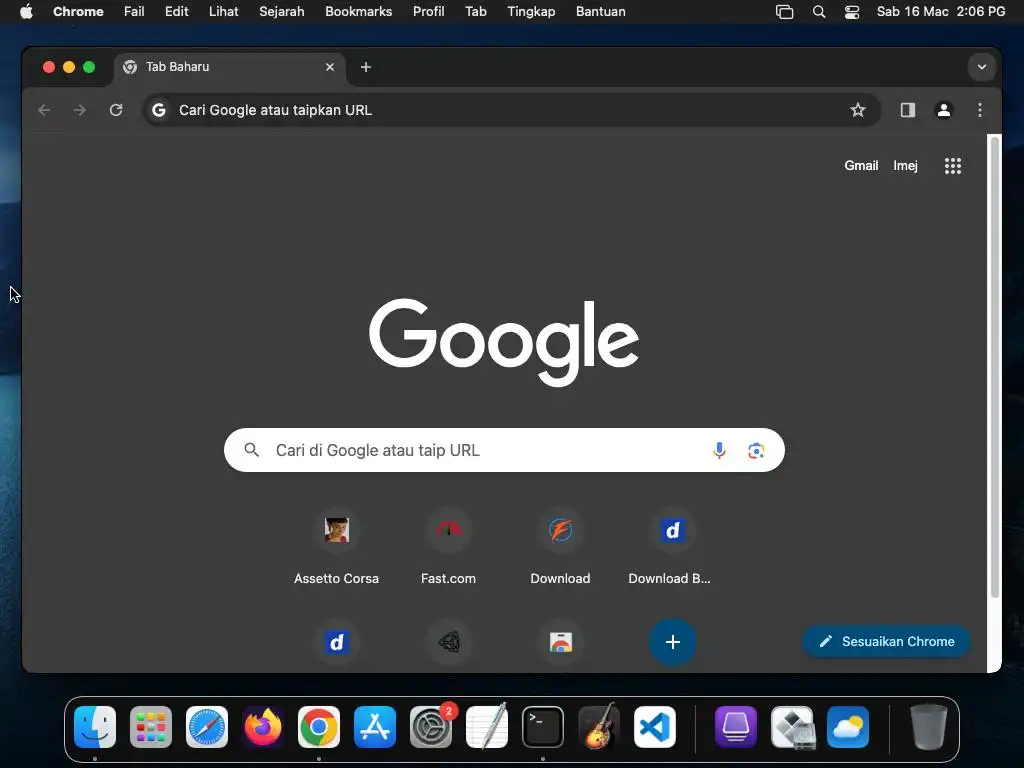Click the browser back arrow

[44, 110]
